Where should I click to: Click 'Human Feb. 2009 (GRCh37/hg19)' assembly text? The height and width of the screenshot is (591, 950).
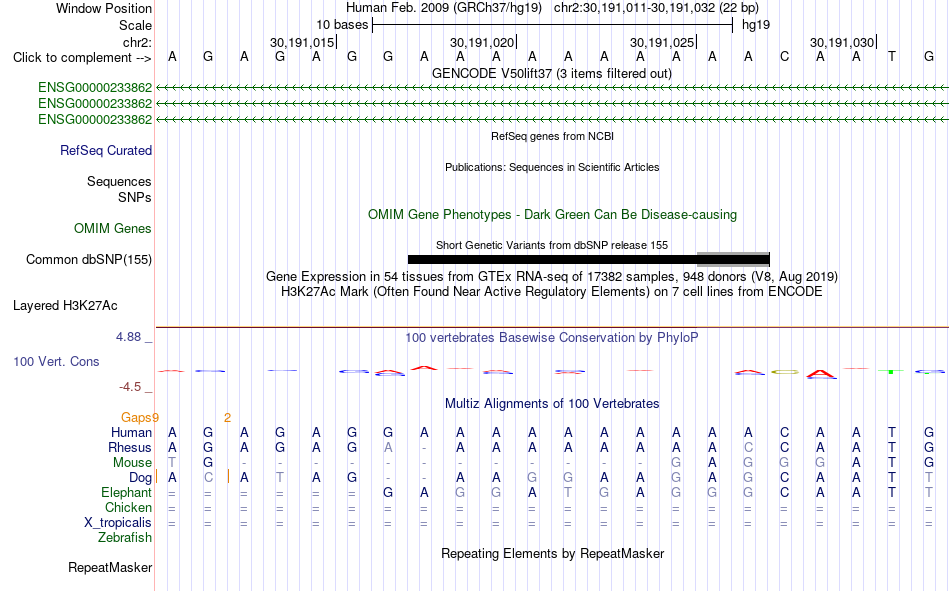(x=446, y=8)
